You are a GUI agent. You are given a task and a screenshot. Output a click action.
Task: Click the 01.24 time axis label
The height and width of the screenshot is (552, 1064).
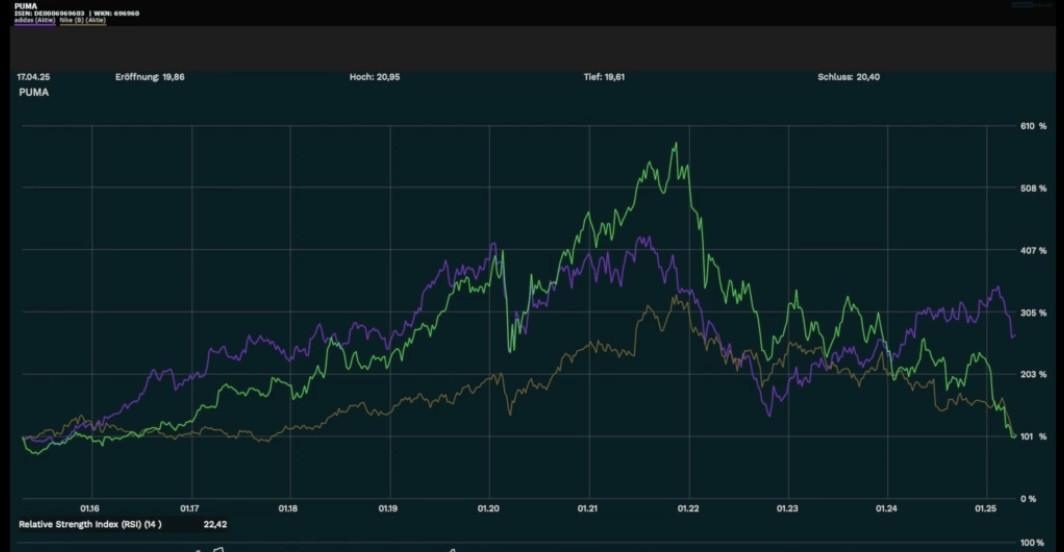(886, 509)
